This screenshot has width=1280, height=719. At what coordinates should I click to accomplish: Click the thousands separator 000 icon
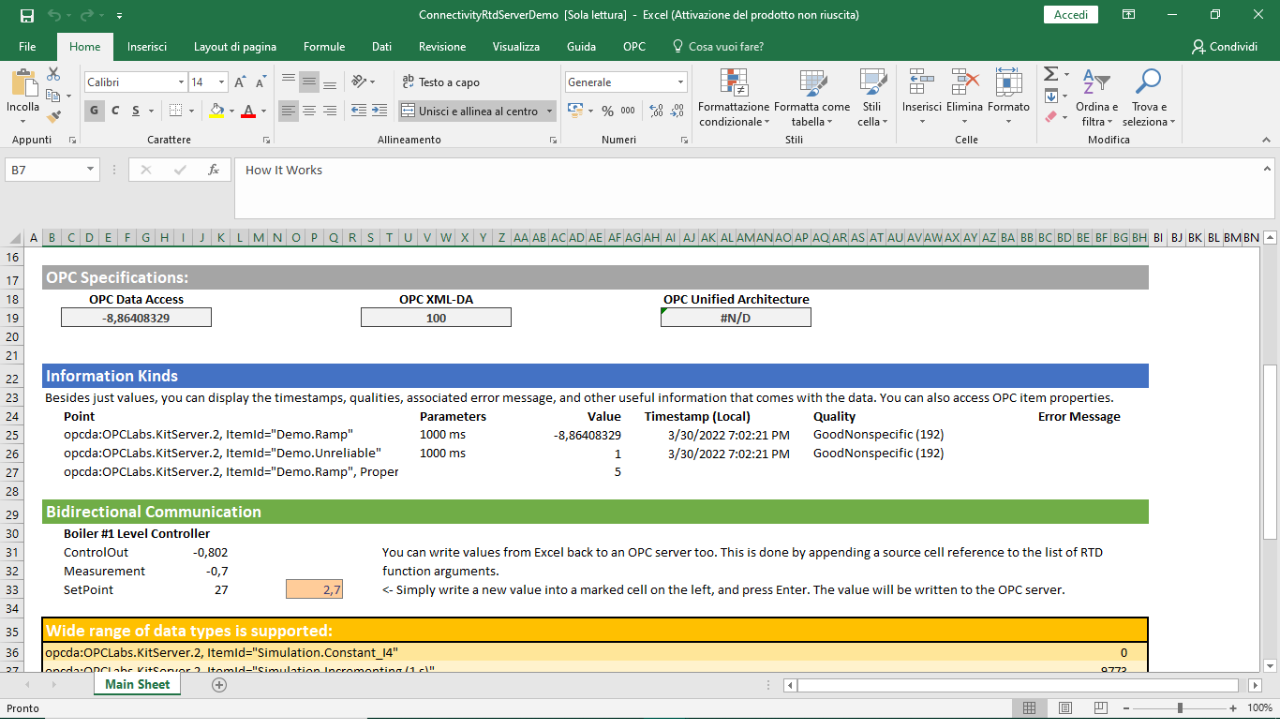pos(628,111)
